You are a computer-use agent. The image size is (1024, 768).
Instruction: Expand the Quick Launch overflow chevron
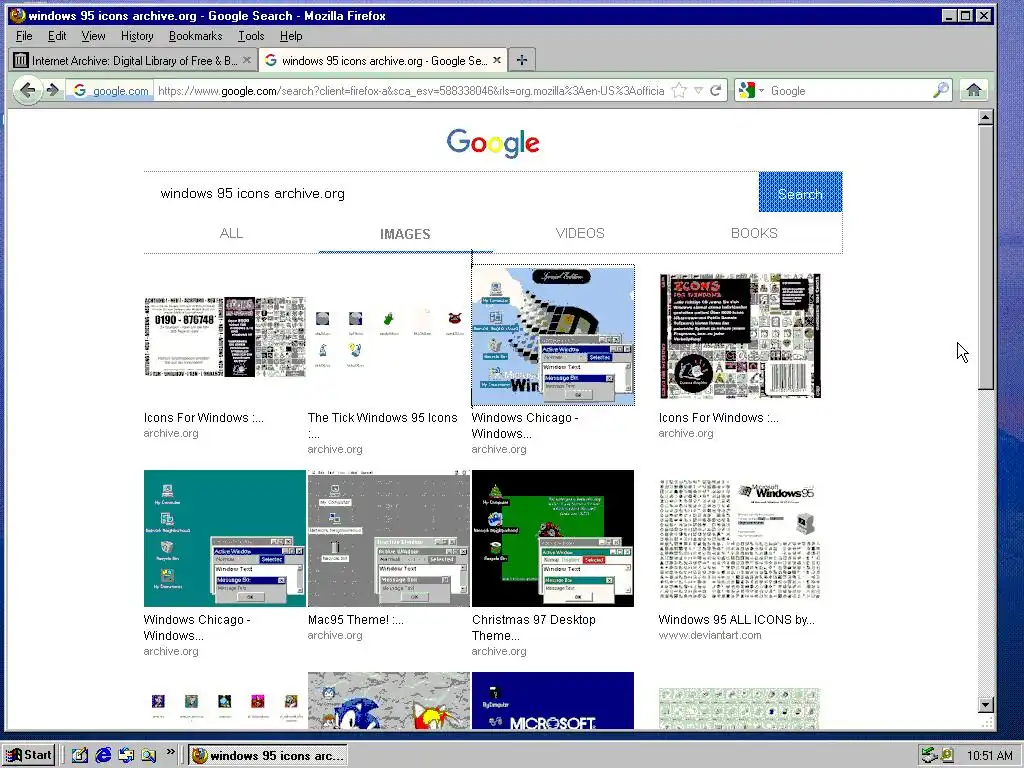tap(170, 752)
